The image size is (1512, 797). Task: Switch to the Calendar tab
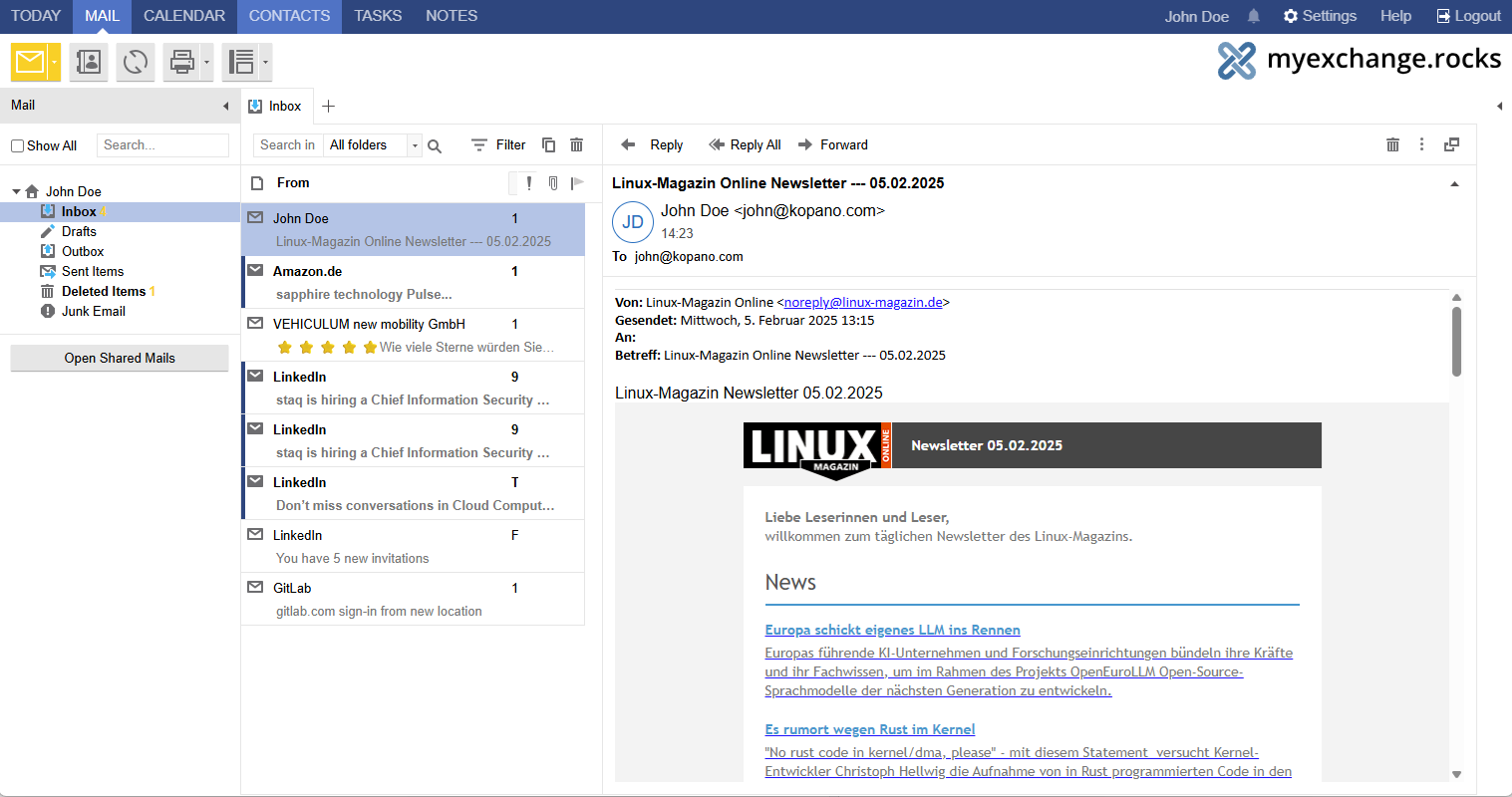[x=184, y=16]
